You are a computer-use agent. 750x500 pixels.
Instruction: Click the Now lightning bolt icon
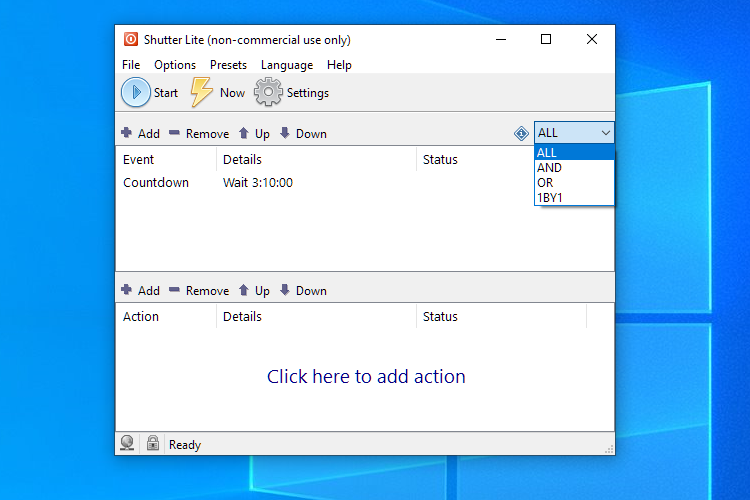201,92
